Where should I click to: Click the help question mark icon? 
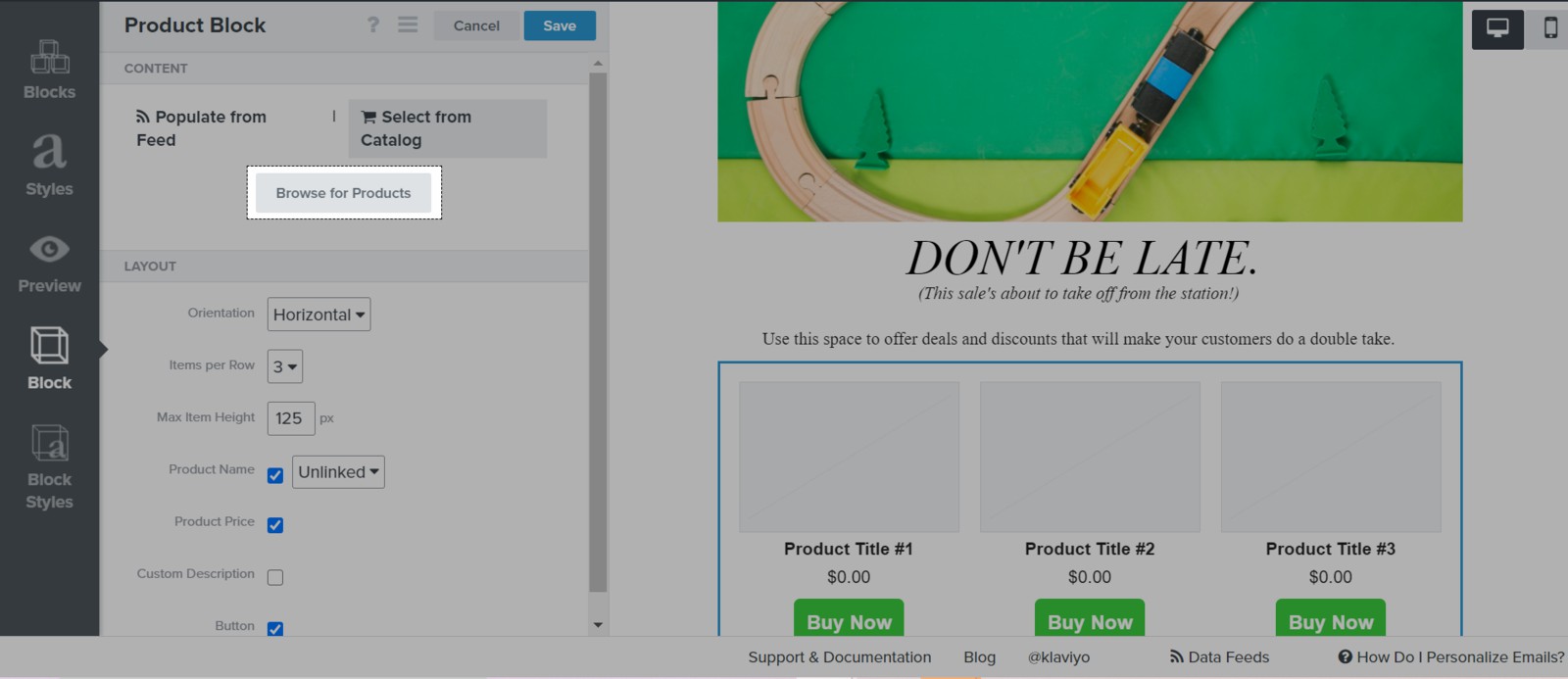pyautogui.click(x=373, y=25)
